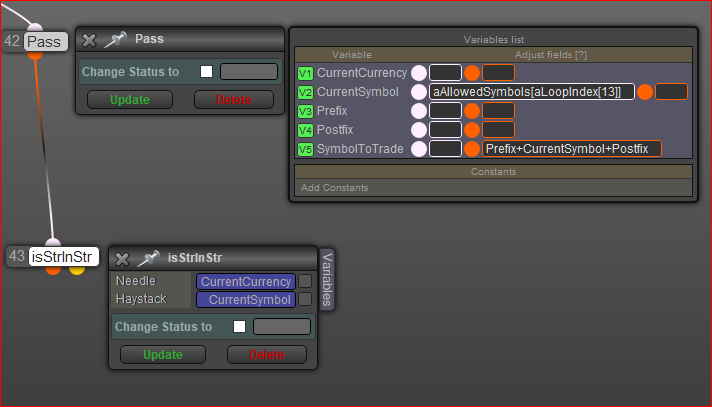Click the Postfix variable name
The height and width of the screenshot is (407, 712).
click(x=335, y=130)
